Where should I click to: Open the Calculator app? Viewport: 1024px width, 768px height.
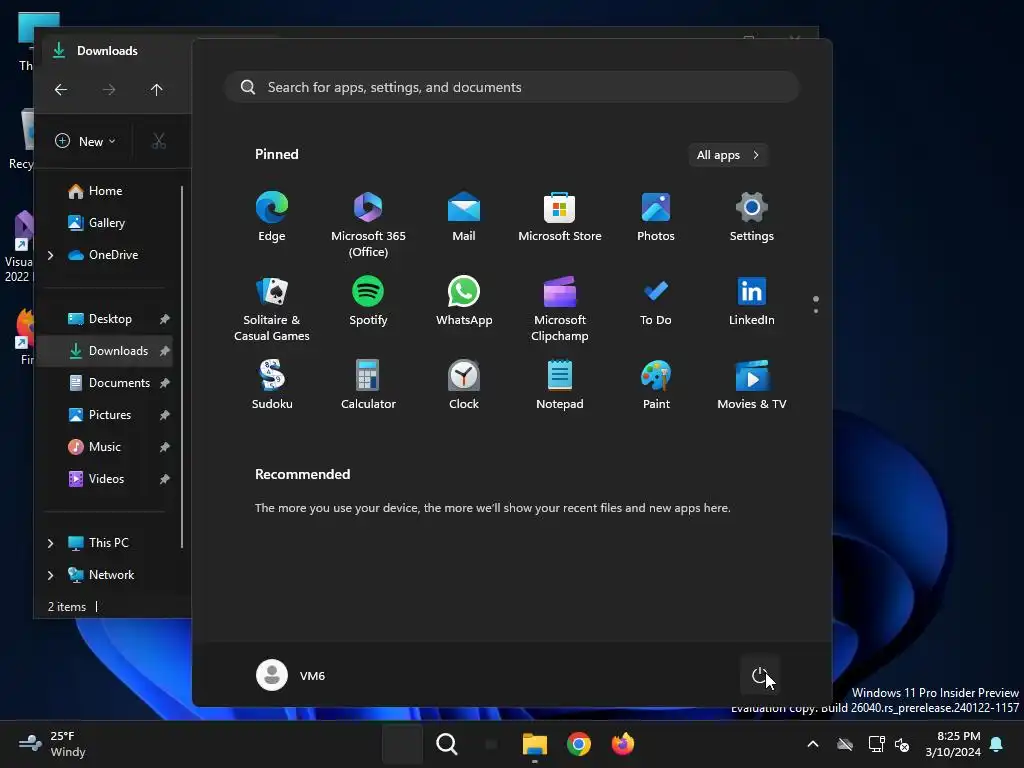(368, 385)
